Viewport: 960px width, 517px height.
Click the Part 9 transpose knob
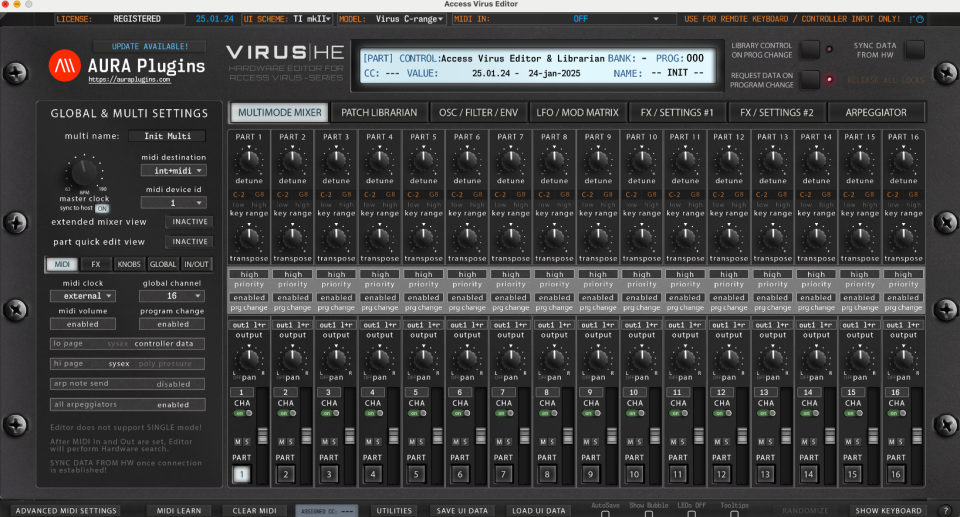coord(598,238)
